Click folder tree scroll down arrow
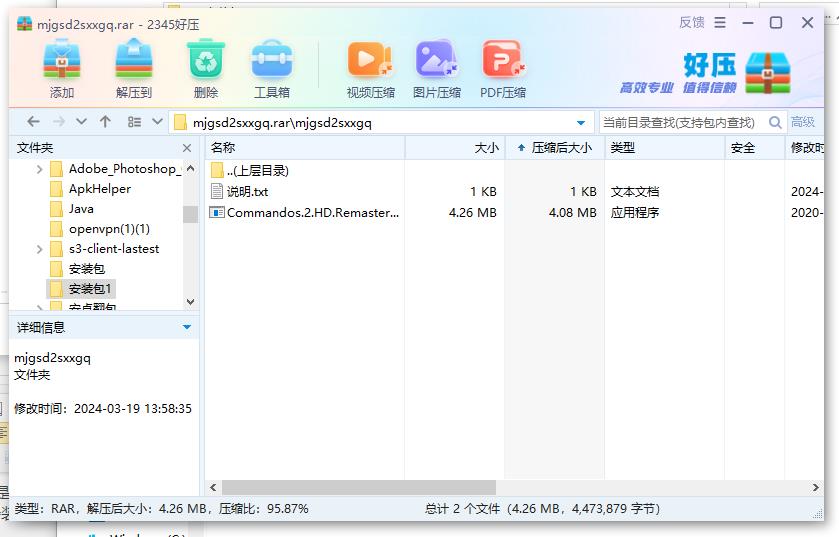Image resolution: width=839 pixels, height=537 pixels. 190,302
